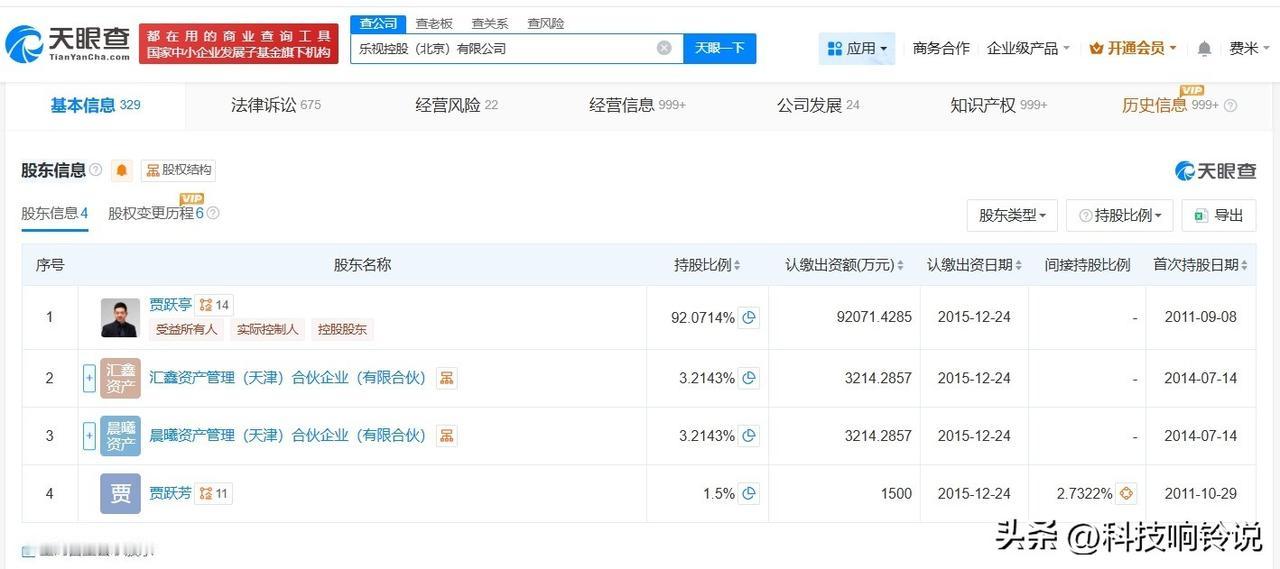
Task: Switch to the 法律诉讼 tab
Action: click(x=276, y=105)
